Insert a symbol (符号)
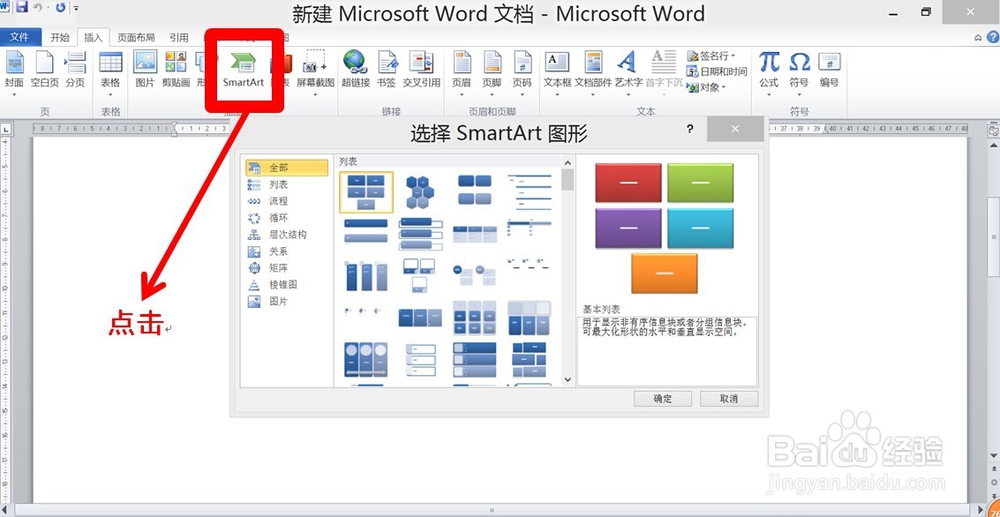 click(799, 72)
